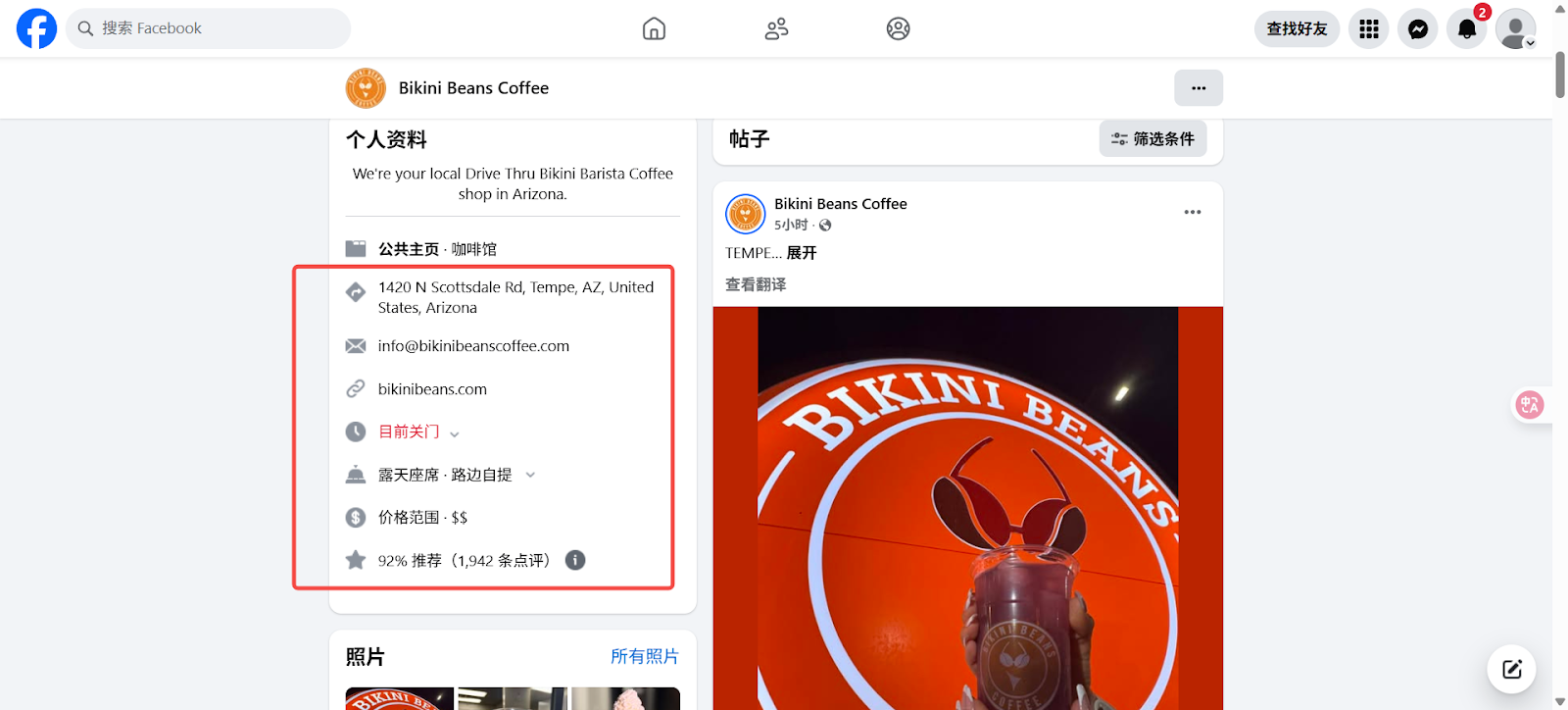Open the menu grid icon
Viewport: 1568px width, 710px height.
pyautogui.click(x=1369, y=28)
